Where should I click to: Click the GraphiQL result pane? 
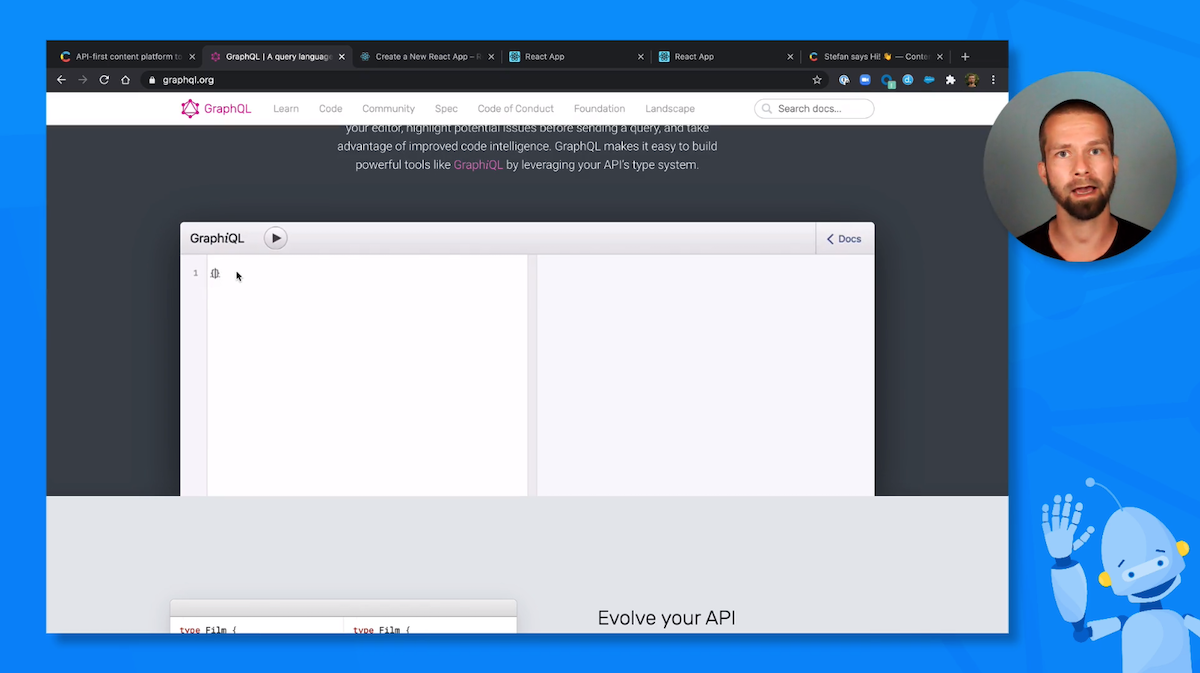(705, 375)
